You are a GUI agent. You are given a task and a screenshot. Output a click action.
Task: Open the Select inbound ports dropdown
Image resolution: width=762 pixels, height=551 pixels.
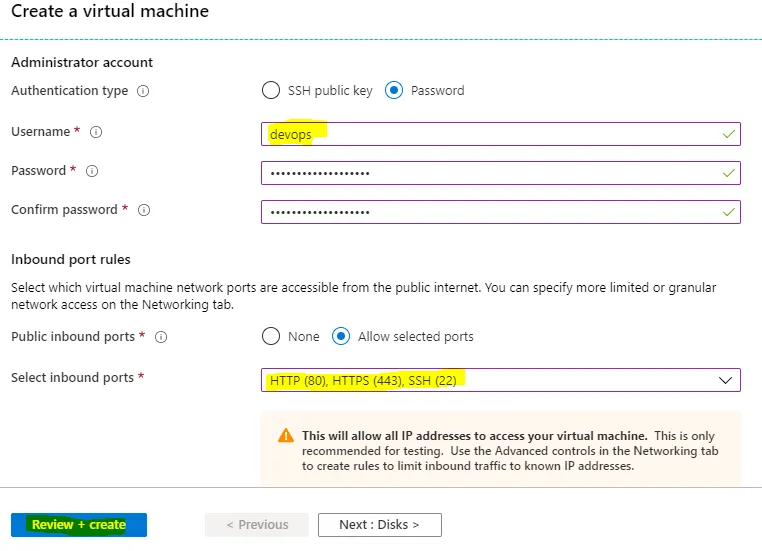(x=501, y=380)
